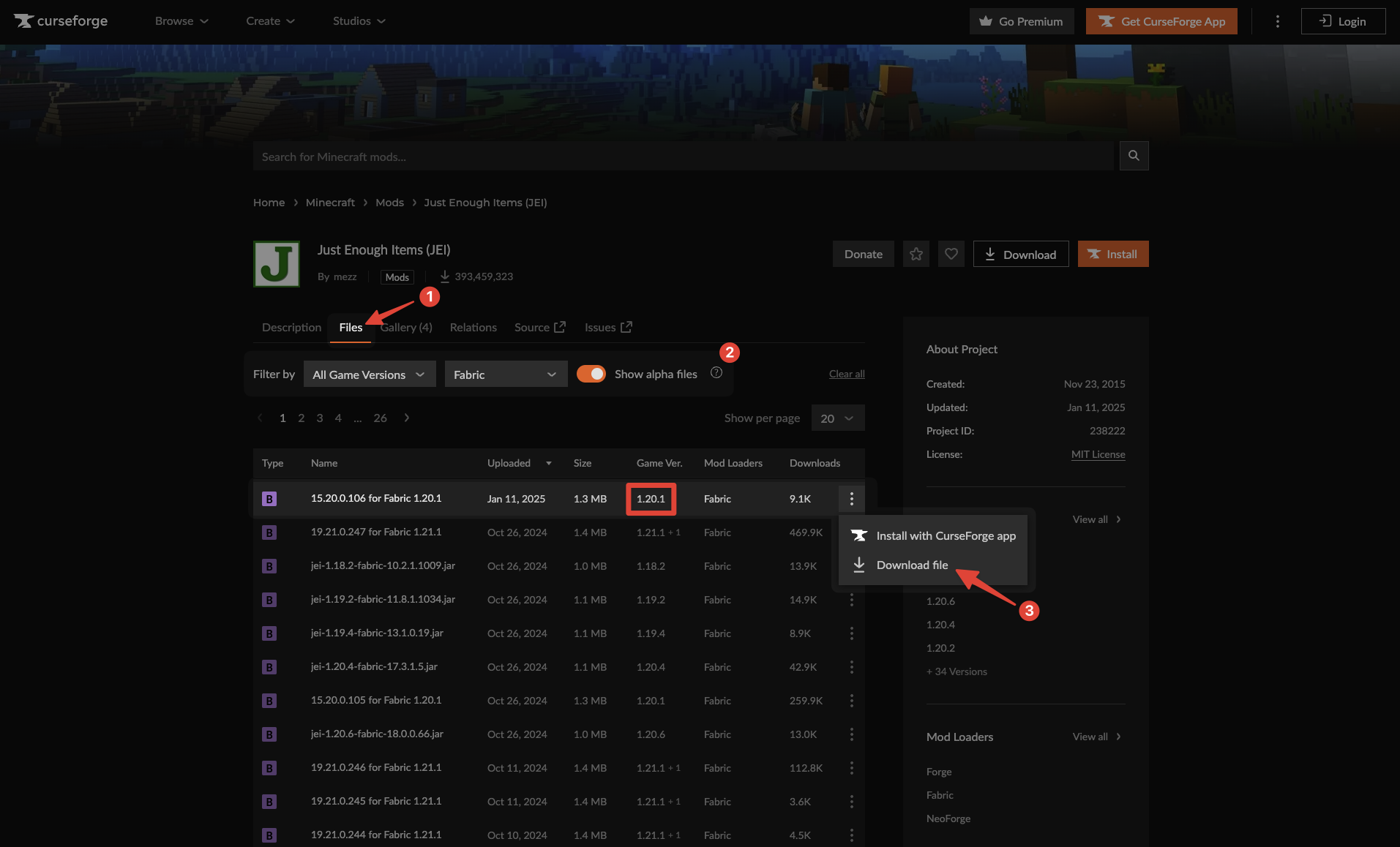Open the Source external tab

[539, 327]
